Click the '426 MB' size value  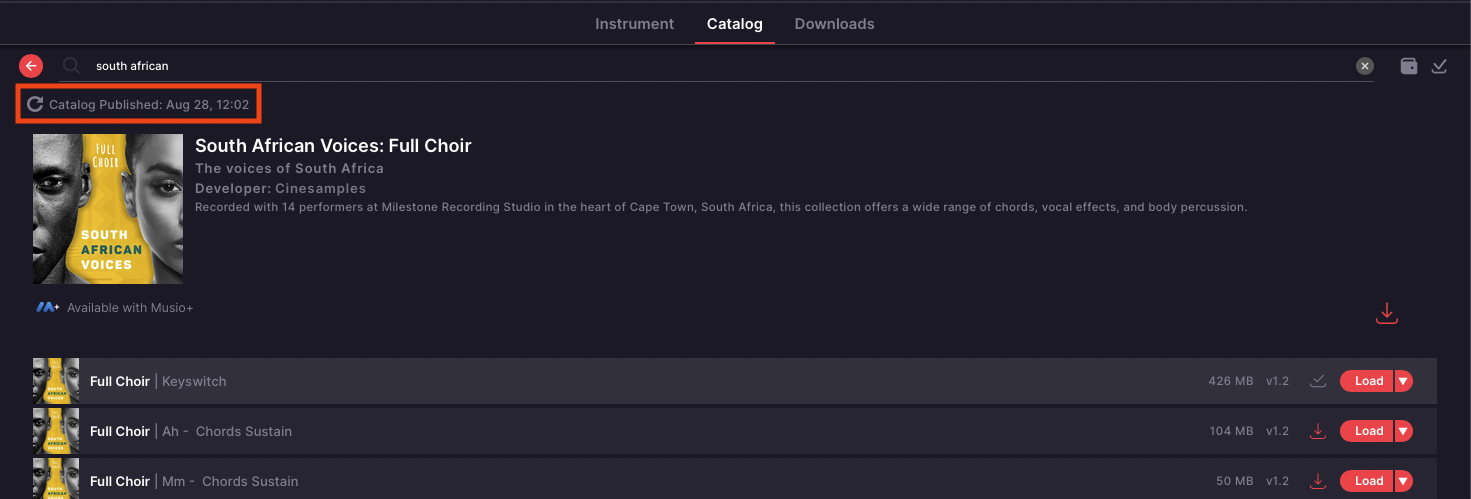tap(1231, 381)
